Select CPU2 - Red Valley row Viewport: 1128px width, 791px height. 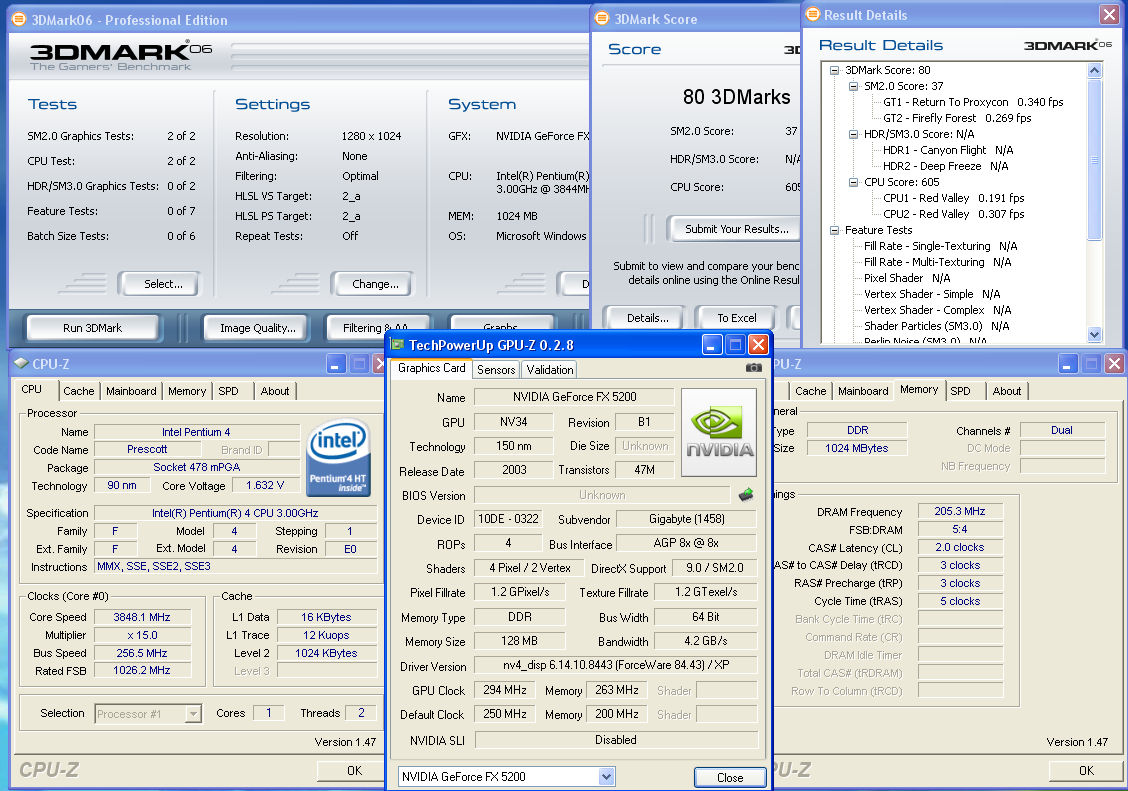click(x=953, y=214)
